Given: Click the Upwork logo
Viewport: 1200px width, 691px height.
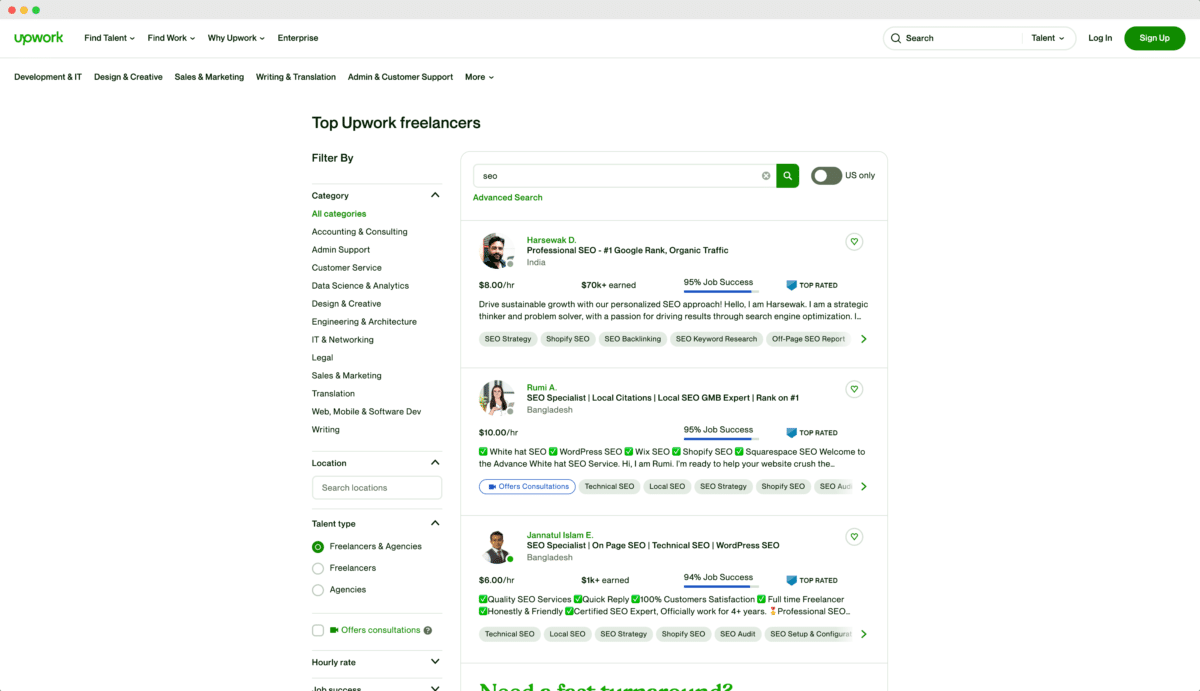Looking at the screenshot, I should pyautogui.click(x=38, y=38).
